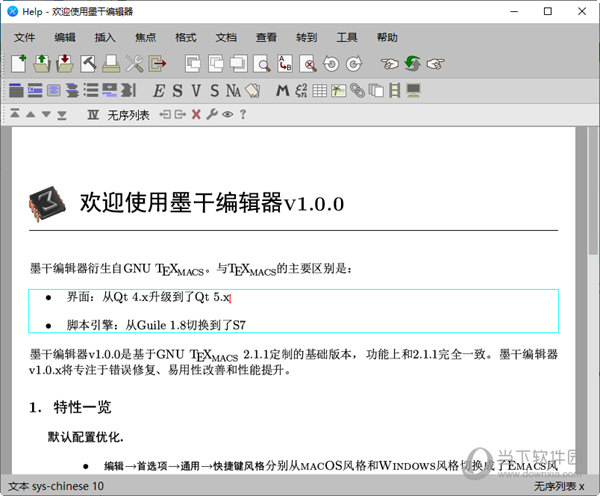Open the A-to-B replace tool
This screenshot has width=600, height=496.
point(285,64)
